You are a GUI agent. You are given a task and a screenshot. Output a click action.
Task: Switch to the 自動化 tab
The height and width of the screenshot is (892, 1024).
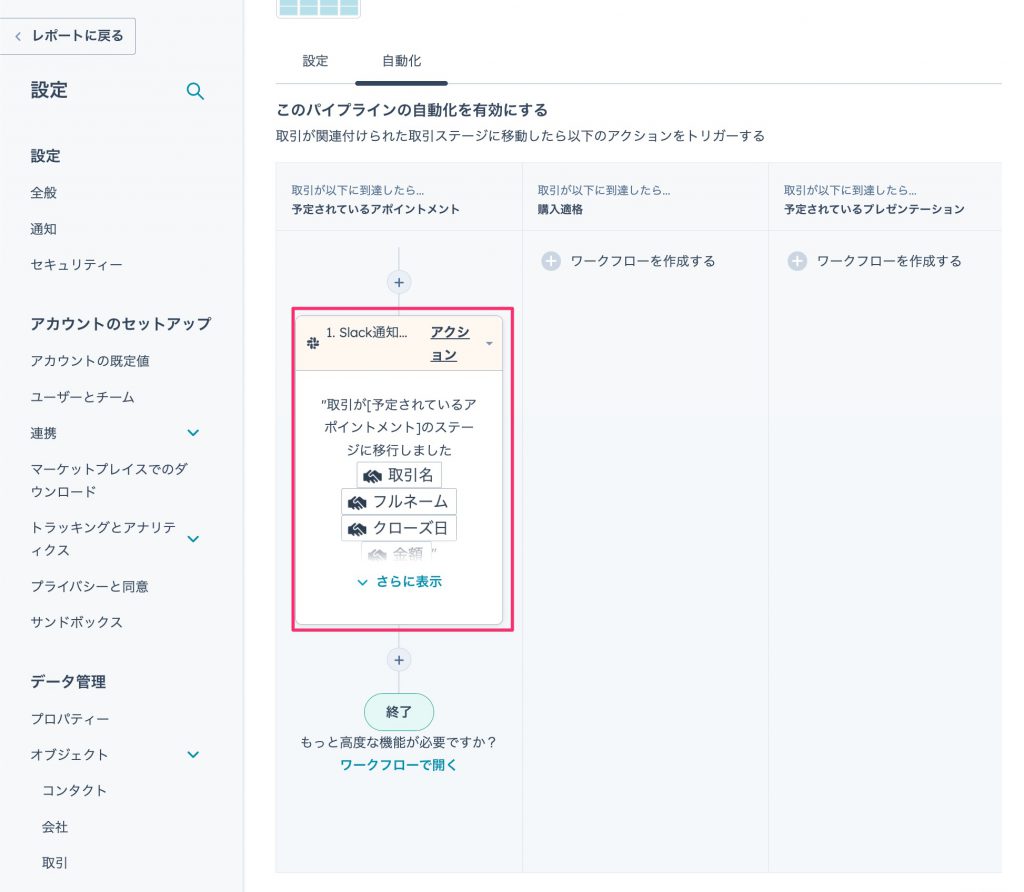(401, 61)
